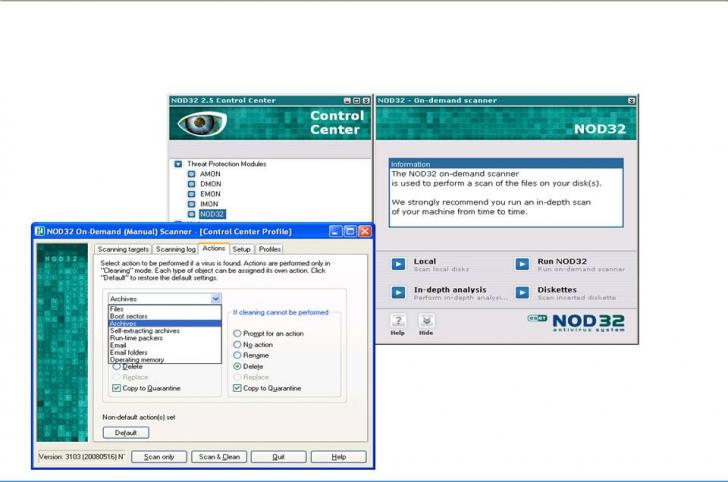This screenshot has height=482, width=728.
Task: Select Prompt for an action radio button
Action: pos(237,333)
